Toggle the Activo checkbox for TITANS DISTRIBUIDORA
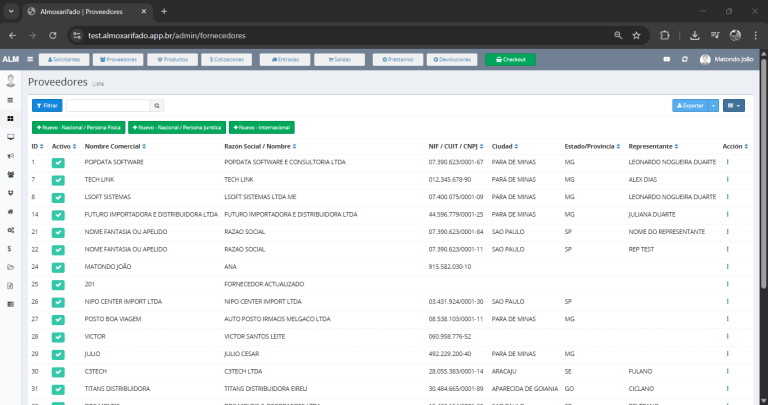Screen dimensions: 768x405 click(58, 388)
